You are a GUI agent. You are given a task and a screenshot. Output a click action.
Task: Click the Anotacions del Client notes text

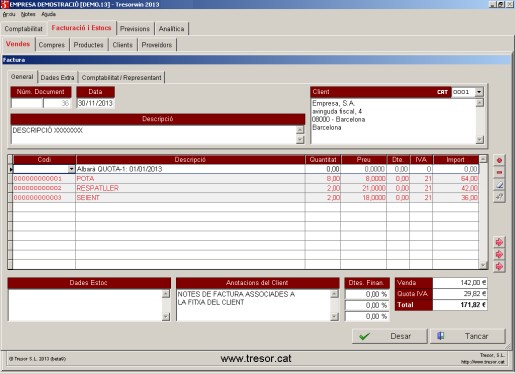236,298
